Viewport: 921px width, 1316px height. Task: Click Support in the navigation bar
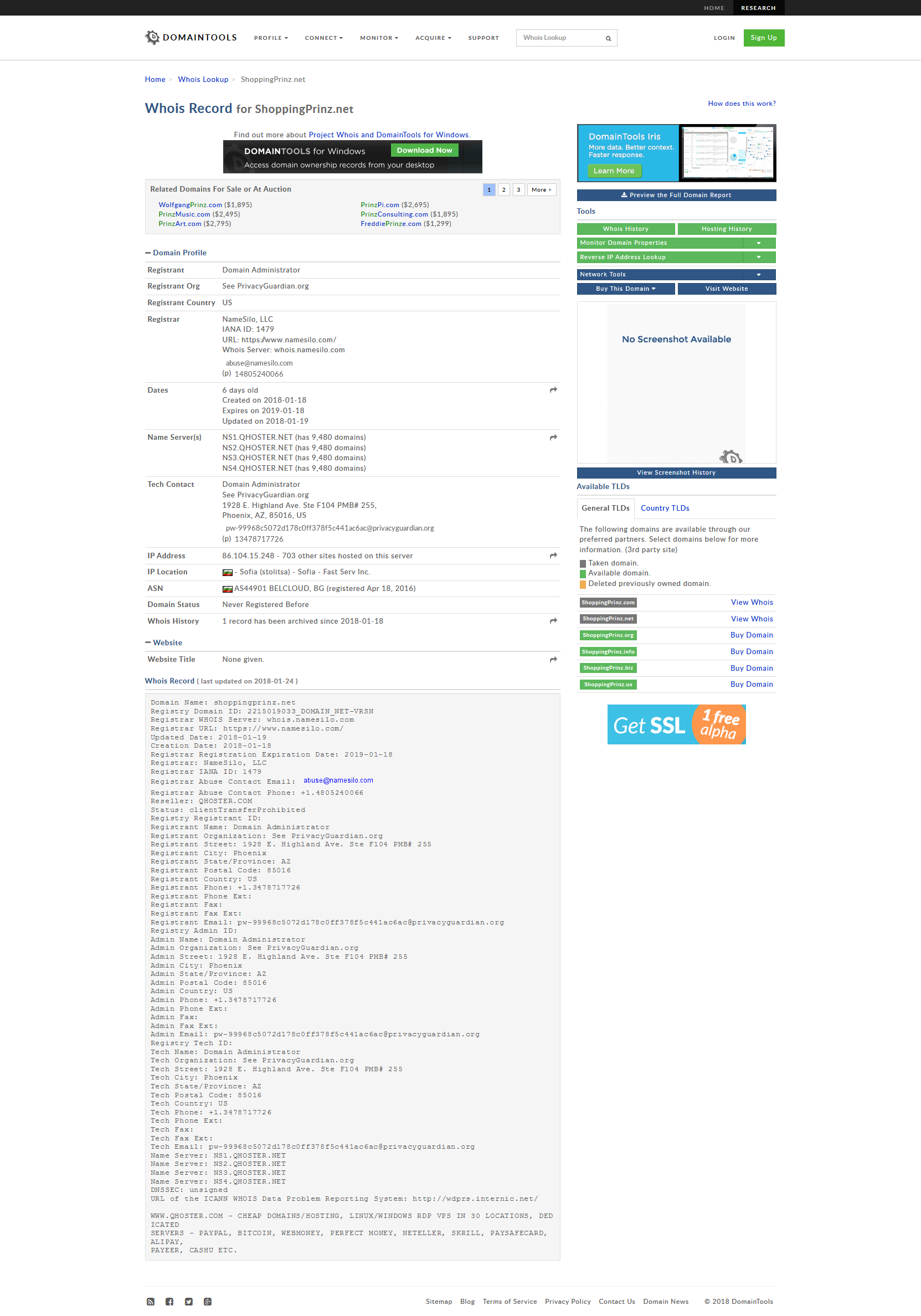coord(483,38)
